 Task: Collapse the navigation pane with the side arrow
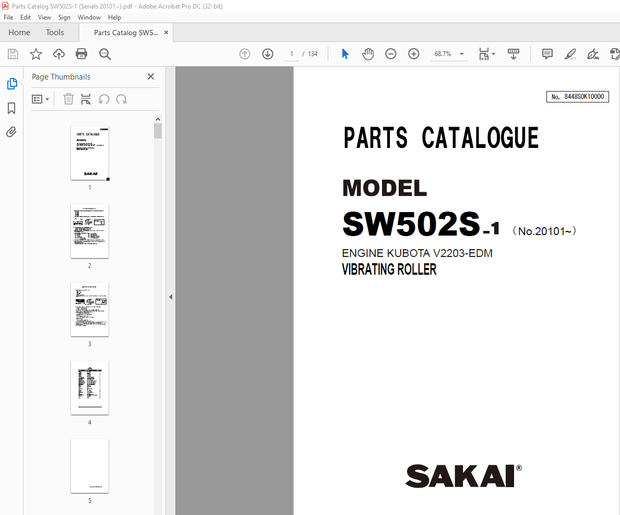(x=170, y=297)
